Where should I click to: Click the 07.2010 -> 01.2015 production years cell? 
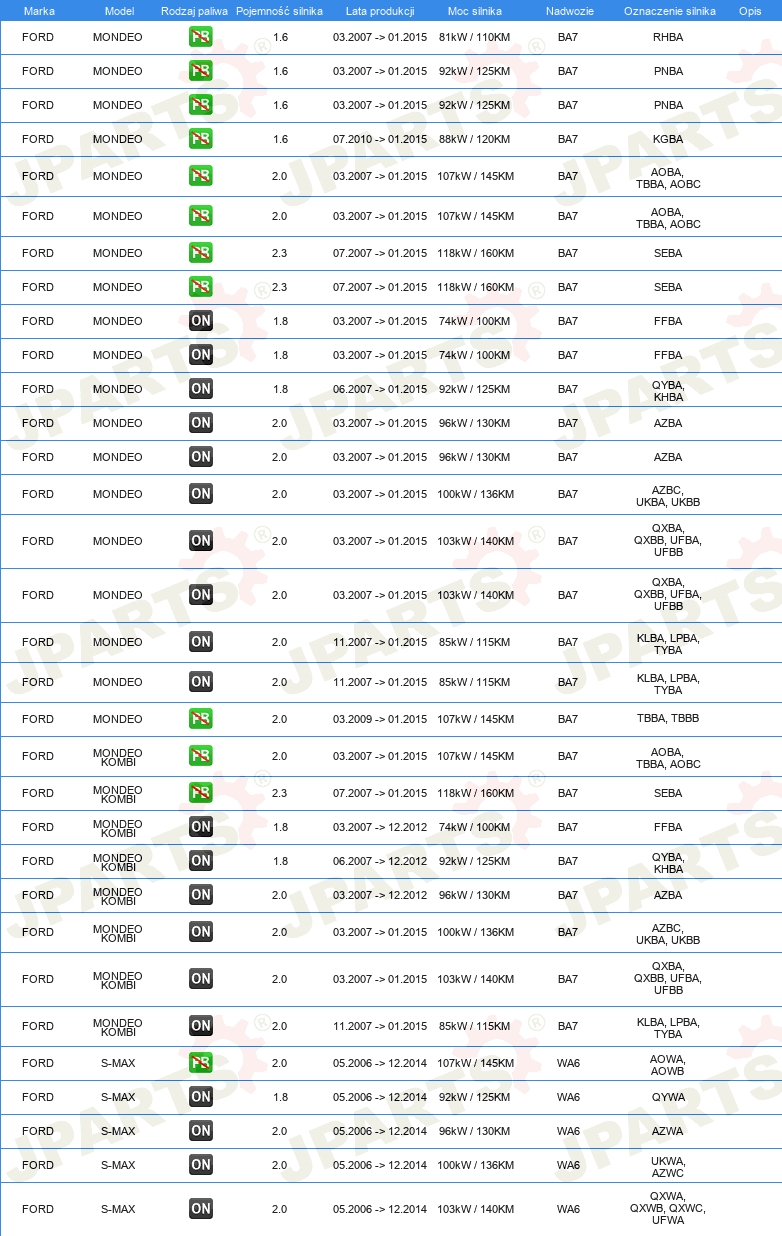point(380,139)
